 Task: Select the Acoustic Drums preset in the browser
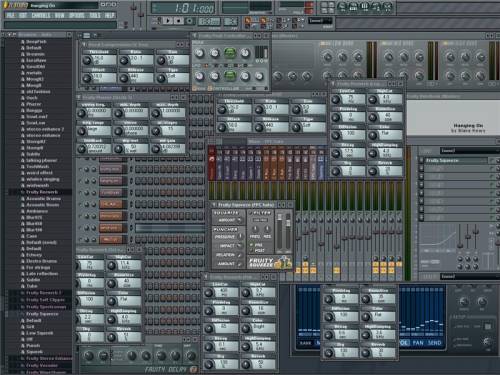43,198
